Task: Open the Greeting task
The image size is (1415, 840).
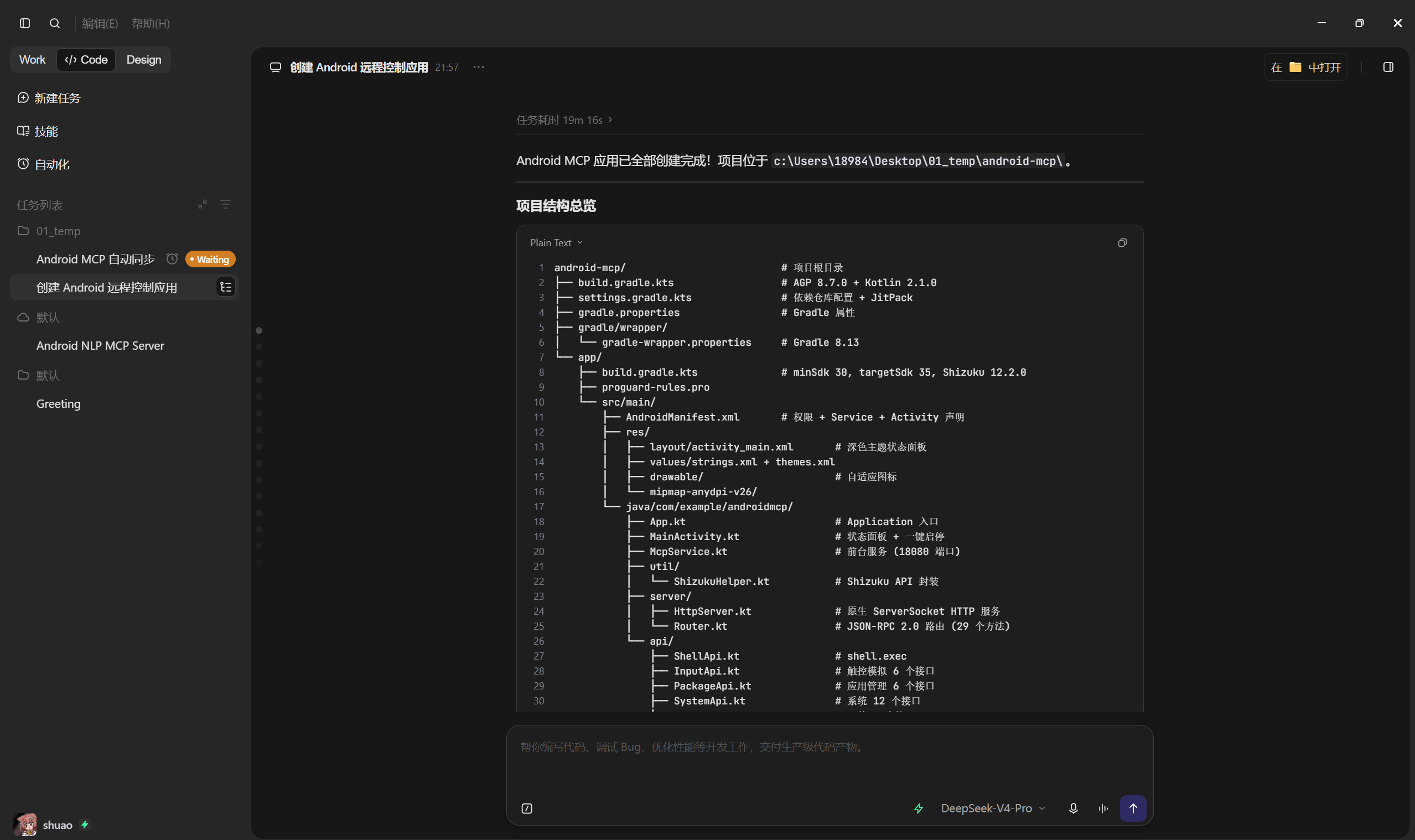Action: [x=58, y=403]
